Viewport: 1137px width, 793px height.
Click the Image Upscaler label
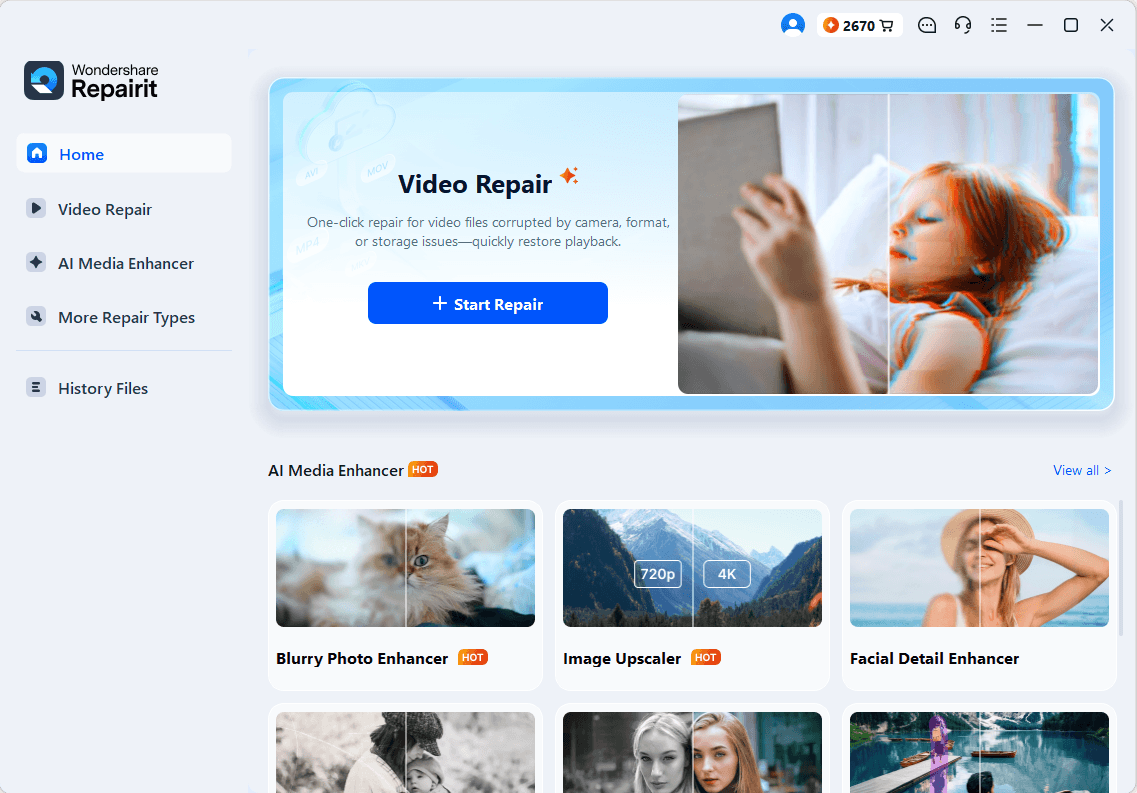coord(622,658)
